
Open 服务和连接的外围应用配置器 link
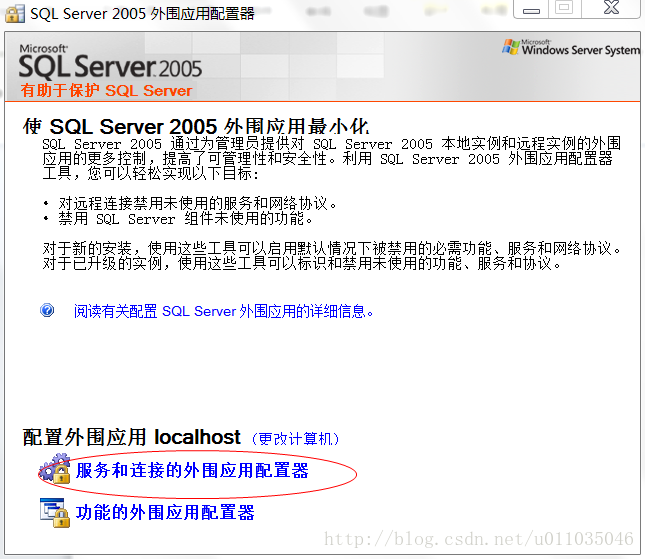[192, 471]
